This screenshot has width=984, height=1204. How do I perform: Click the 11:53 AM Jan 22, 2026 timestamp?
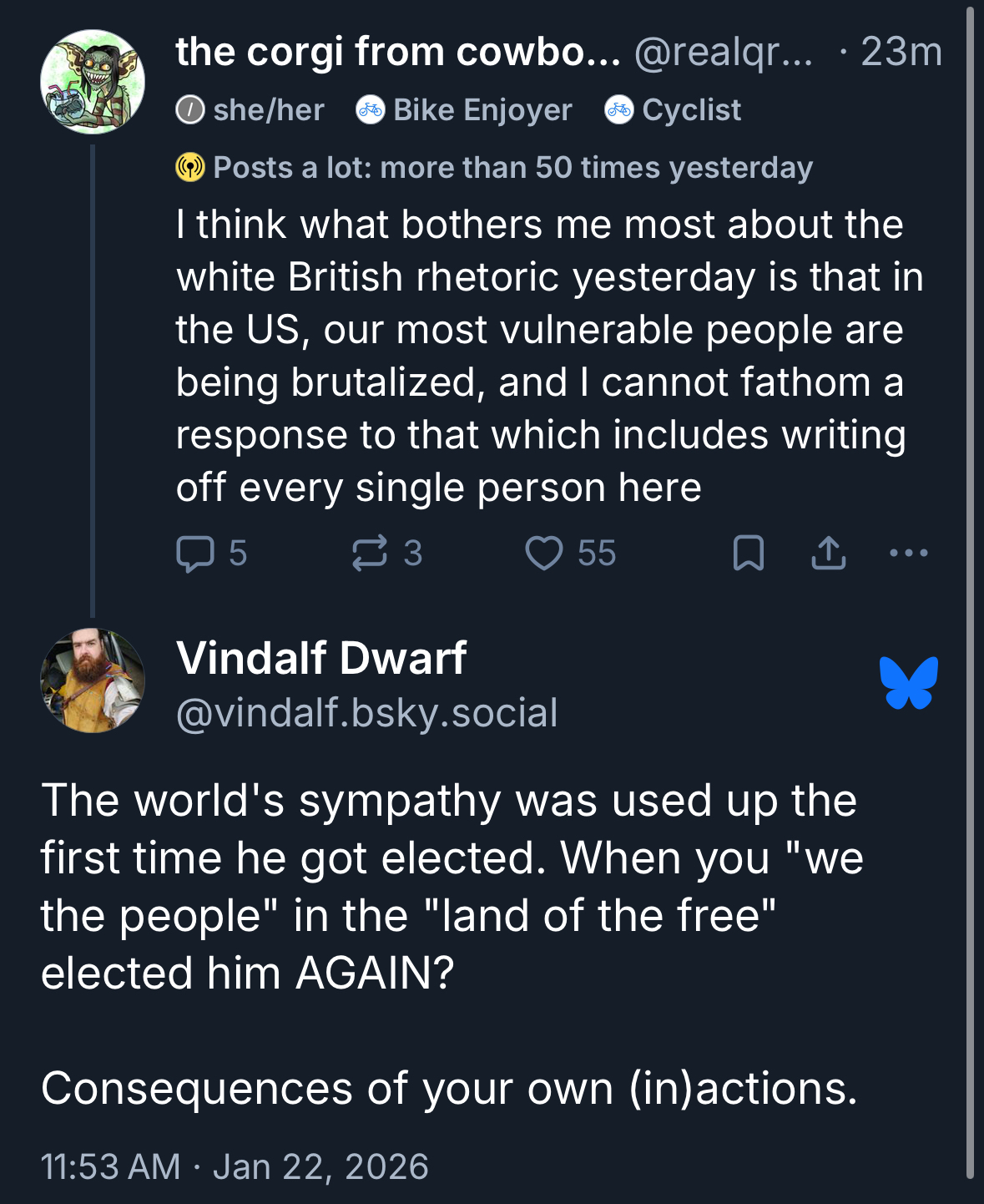235,1166
